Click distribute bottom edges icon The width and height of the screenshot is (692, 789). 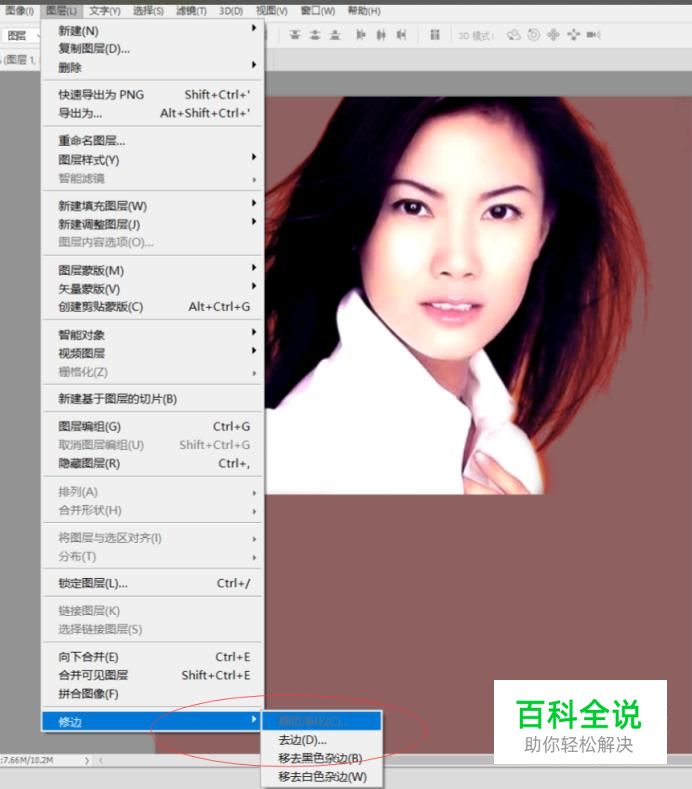pyautogui.click(x=335, y=35)
